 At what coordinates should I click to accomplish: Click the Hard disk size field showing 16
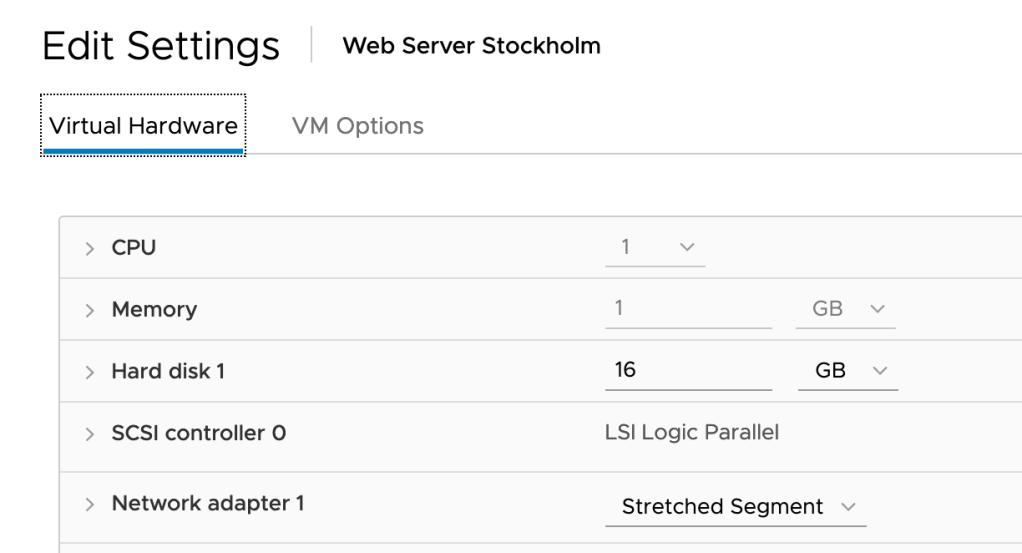[688, 371]
